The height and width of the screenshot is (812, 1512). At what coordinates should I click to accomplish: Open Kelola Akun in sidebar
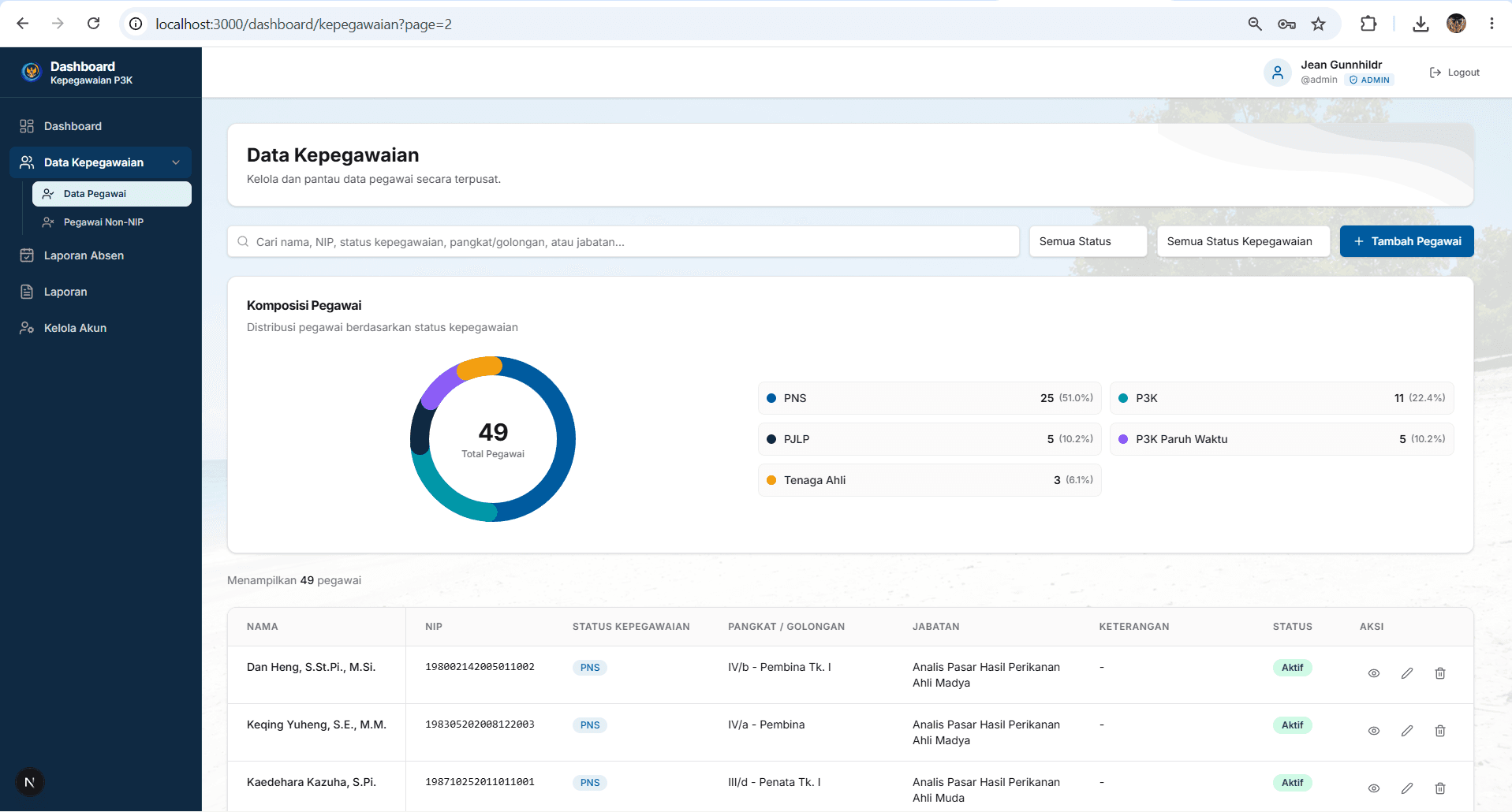(101, 328)
